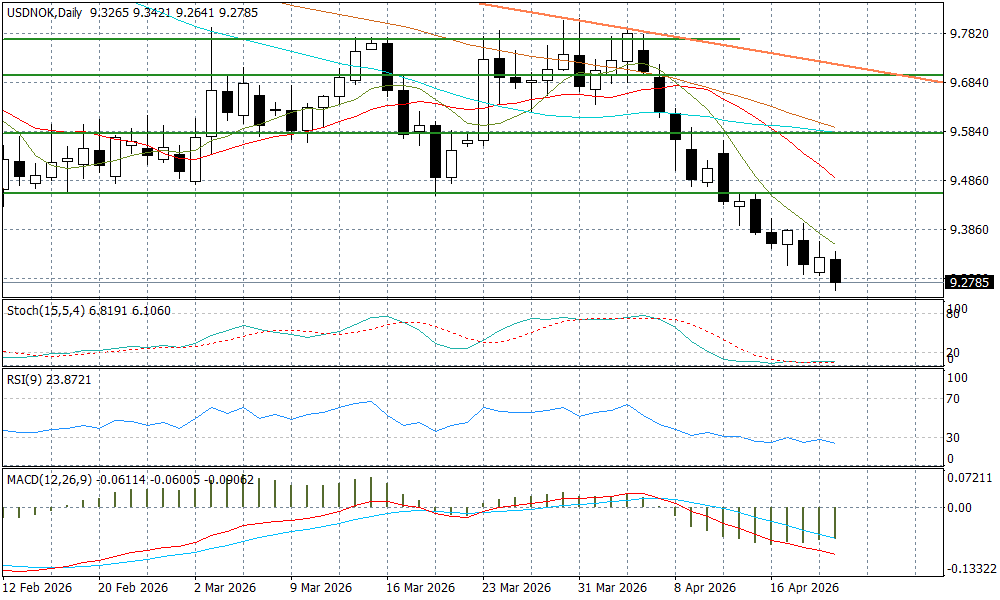Select the 2 Mar 2026 date label
This screenshot has height=600, width=1000.
coord(224,588)
